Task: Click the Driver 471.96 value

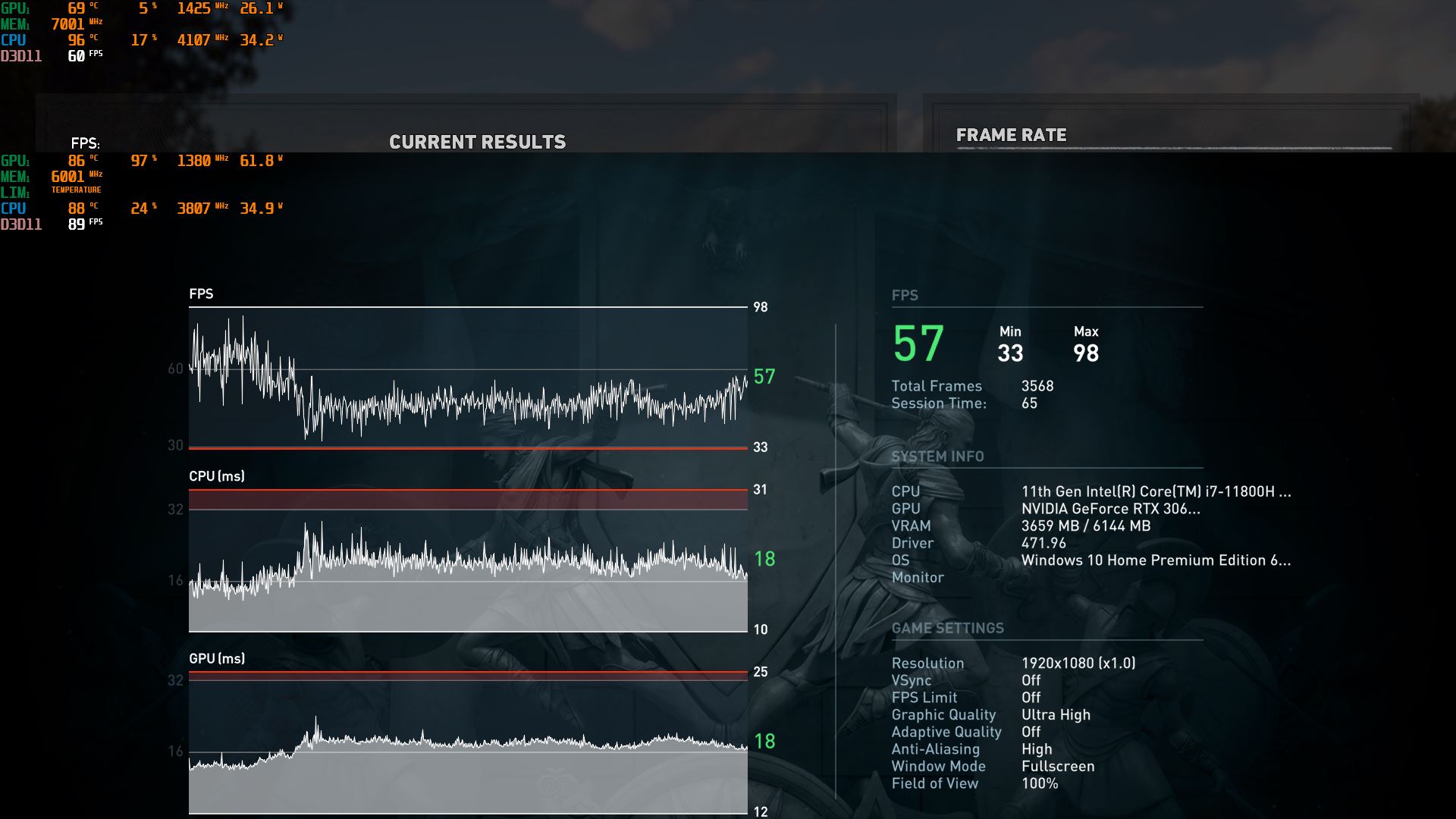Action: [x=1043, y=543]
